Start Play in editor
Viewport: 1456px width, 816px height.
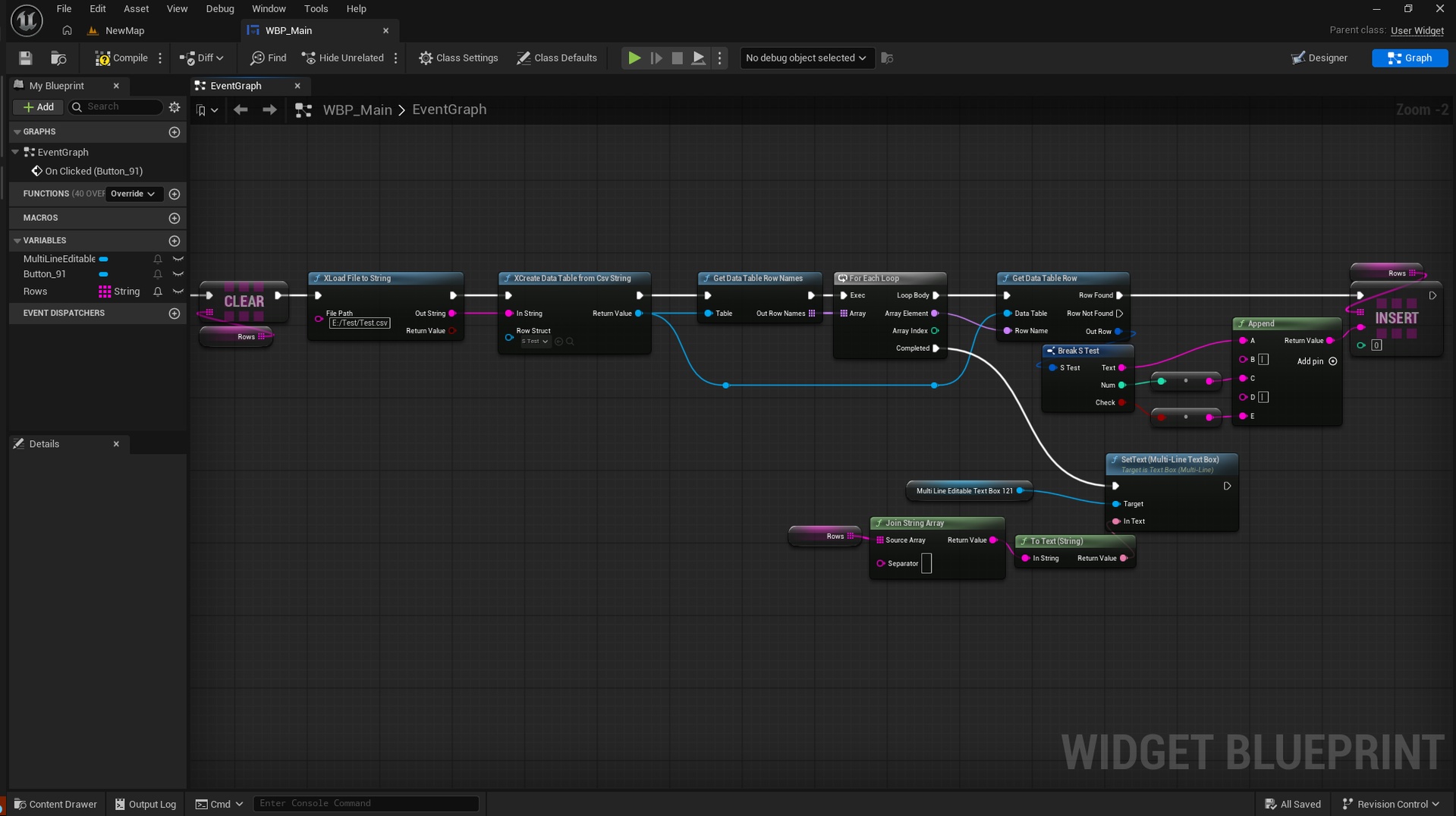click(634, 58)
